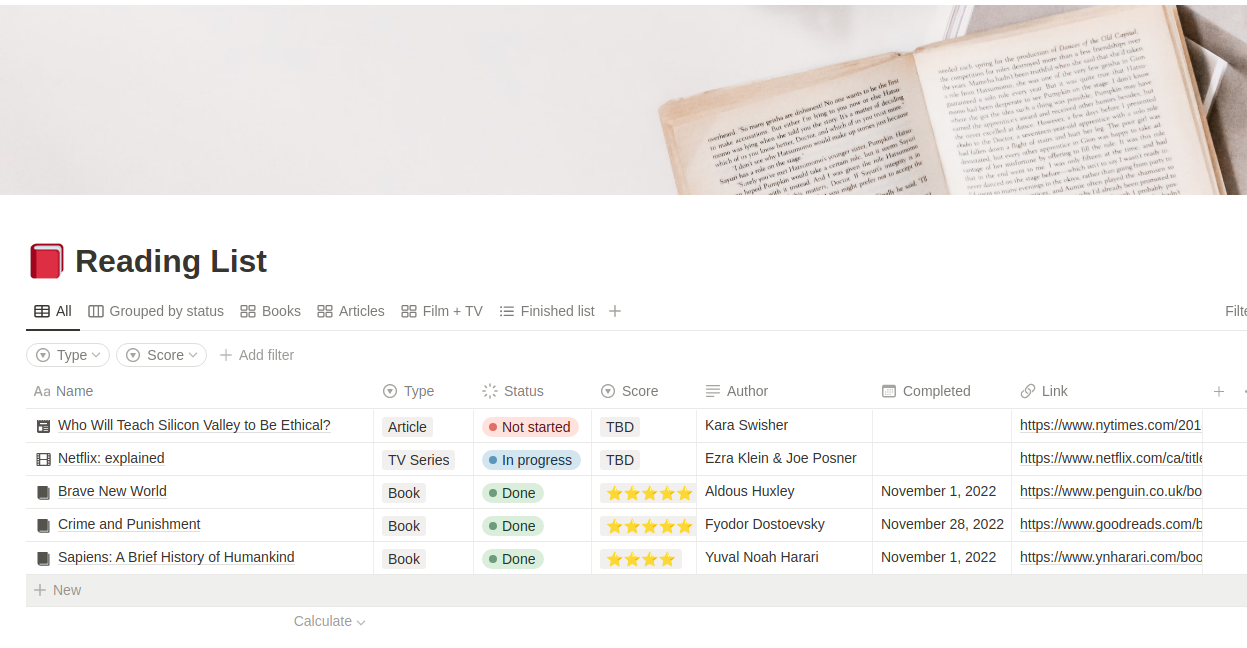
Task: Click the plus icon to add a property column
Action: point(1218,392)
